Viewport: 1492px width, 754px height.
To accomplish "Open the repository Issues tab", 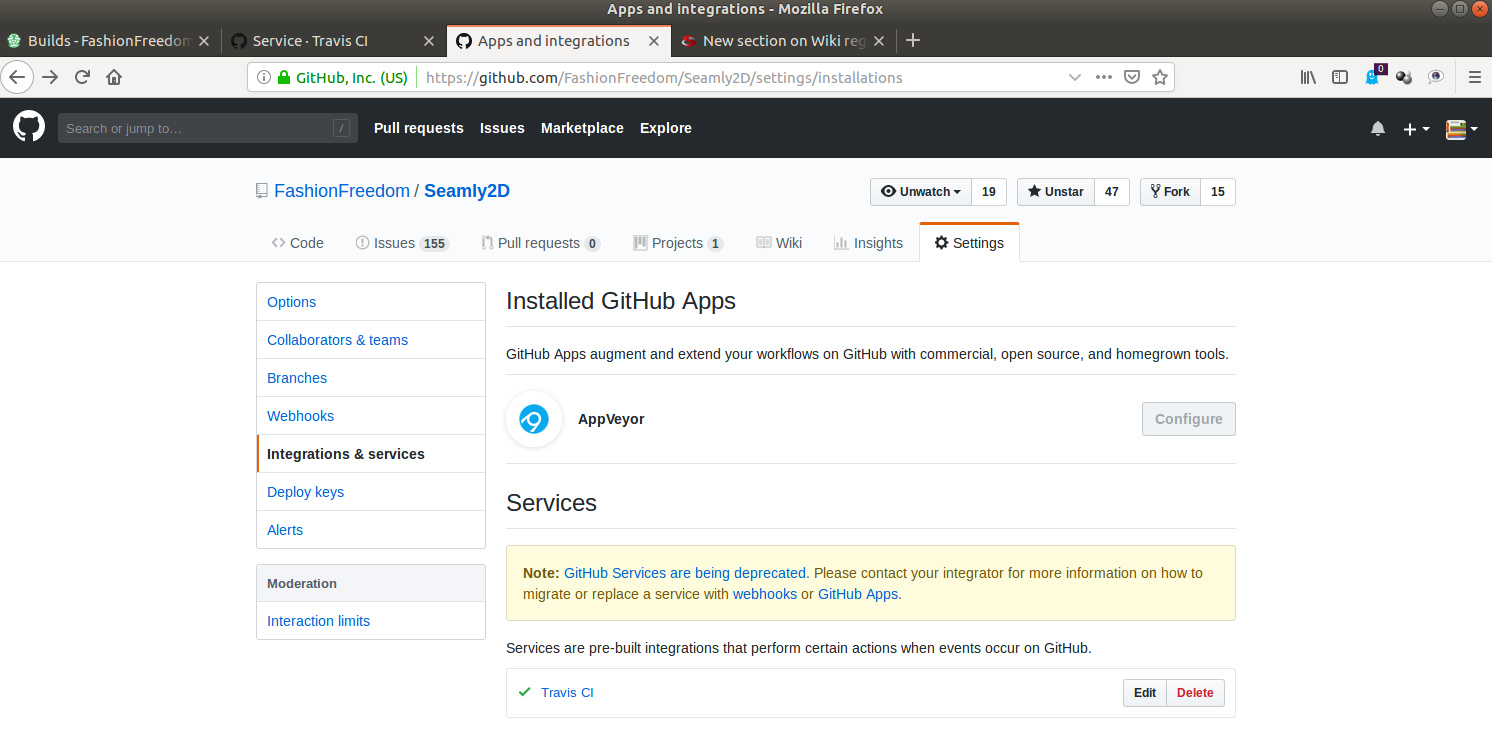I will (402, 243).
